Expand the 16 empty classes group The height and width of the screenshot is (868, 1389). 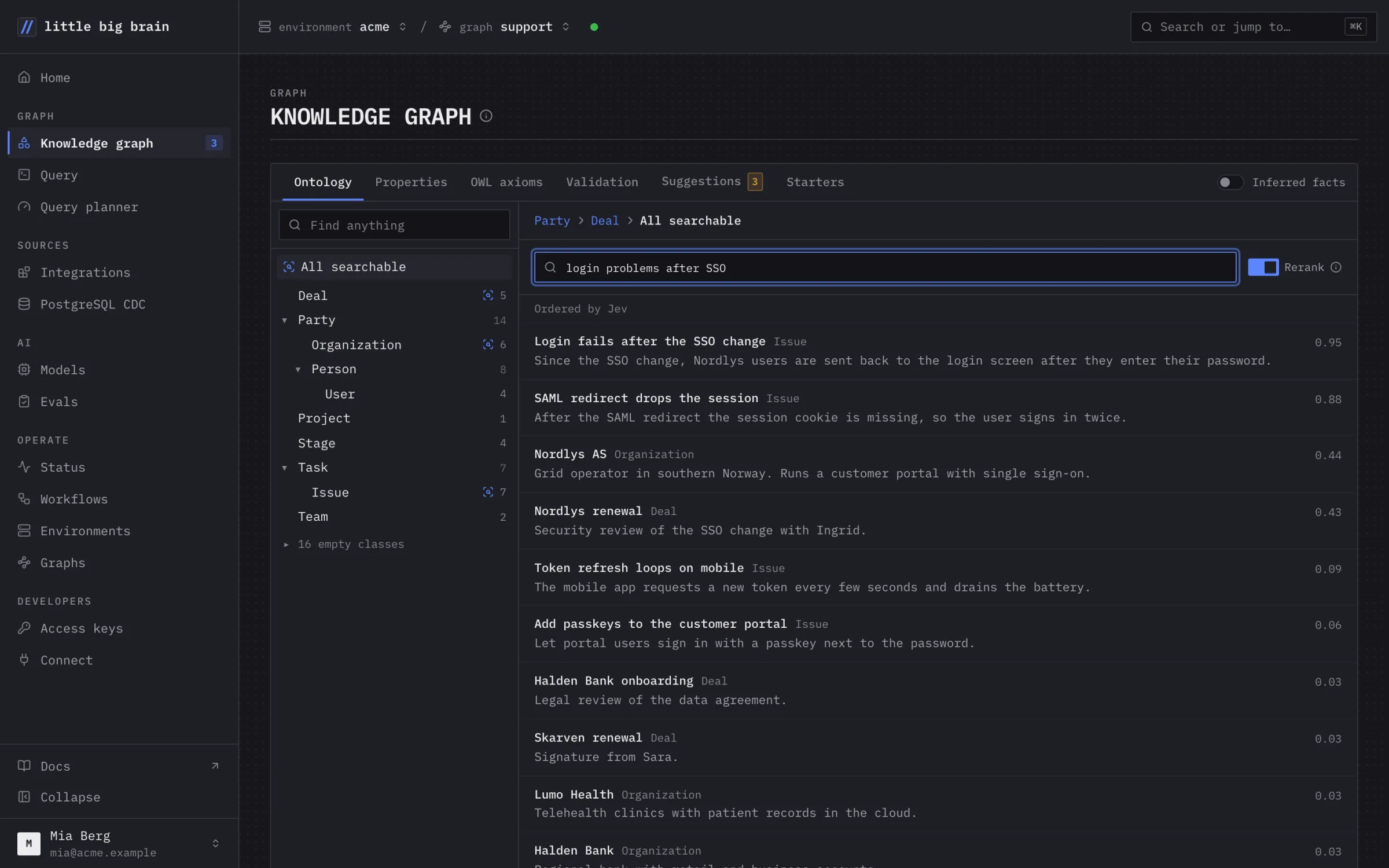click(x=344, y=544)
